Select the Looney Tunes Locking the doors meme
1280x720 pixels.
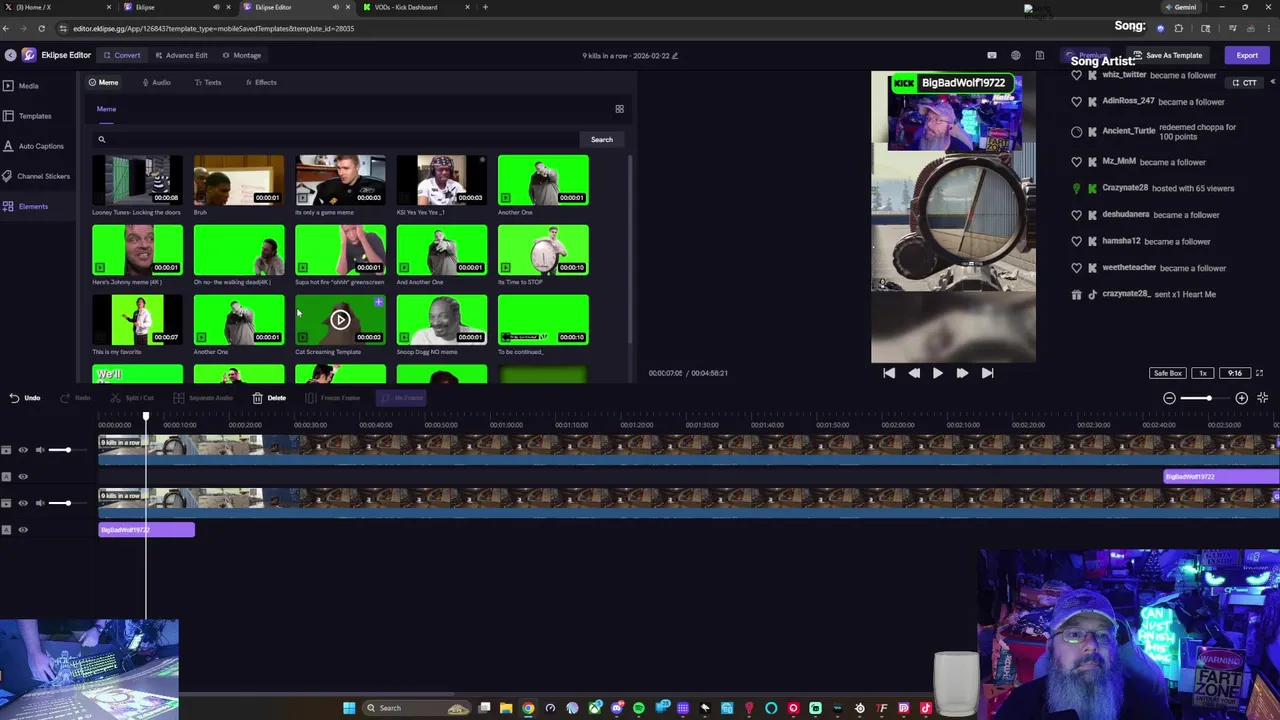tap(137, 180)
